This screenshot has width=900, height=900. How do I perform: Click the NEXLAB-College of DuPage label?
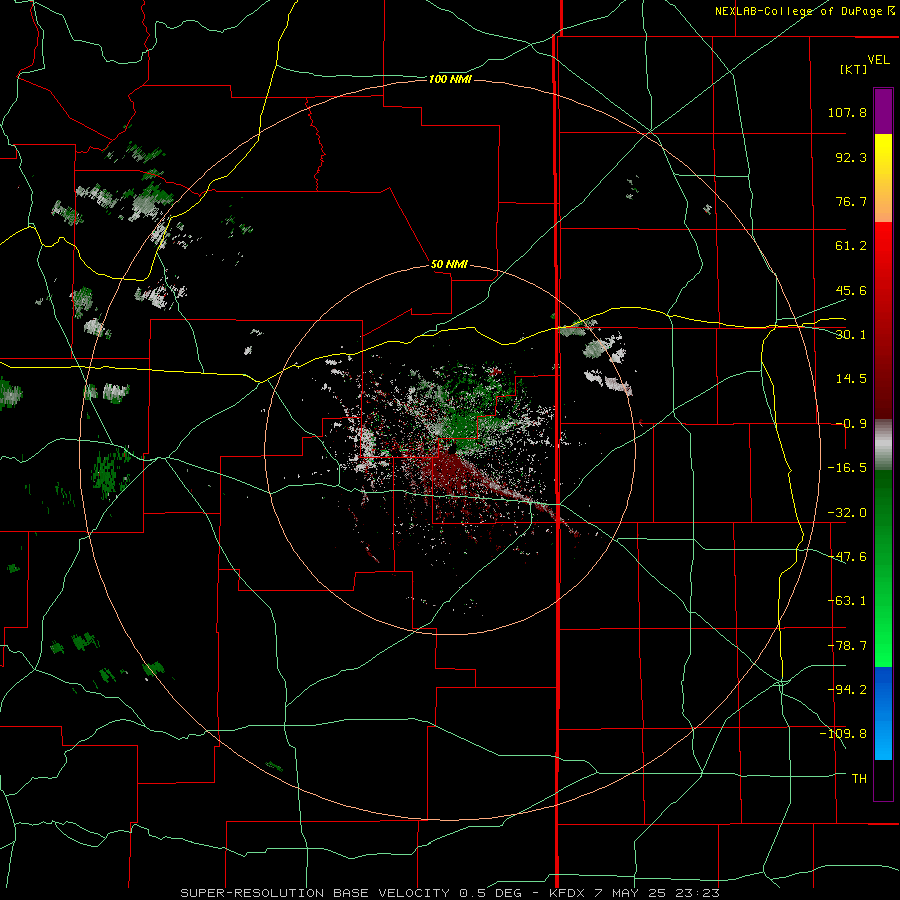(804, 11)
